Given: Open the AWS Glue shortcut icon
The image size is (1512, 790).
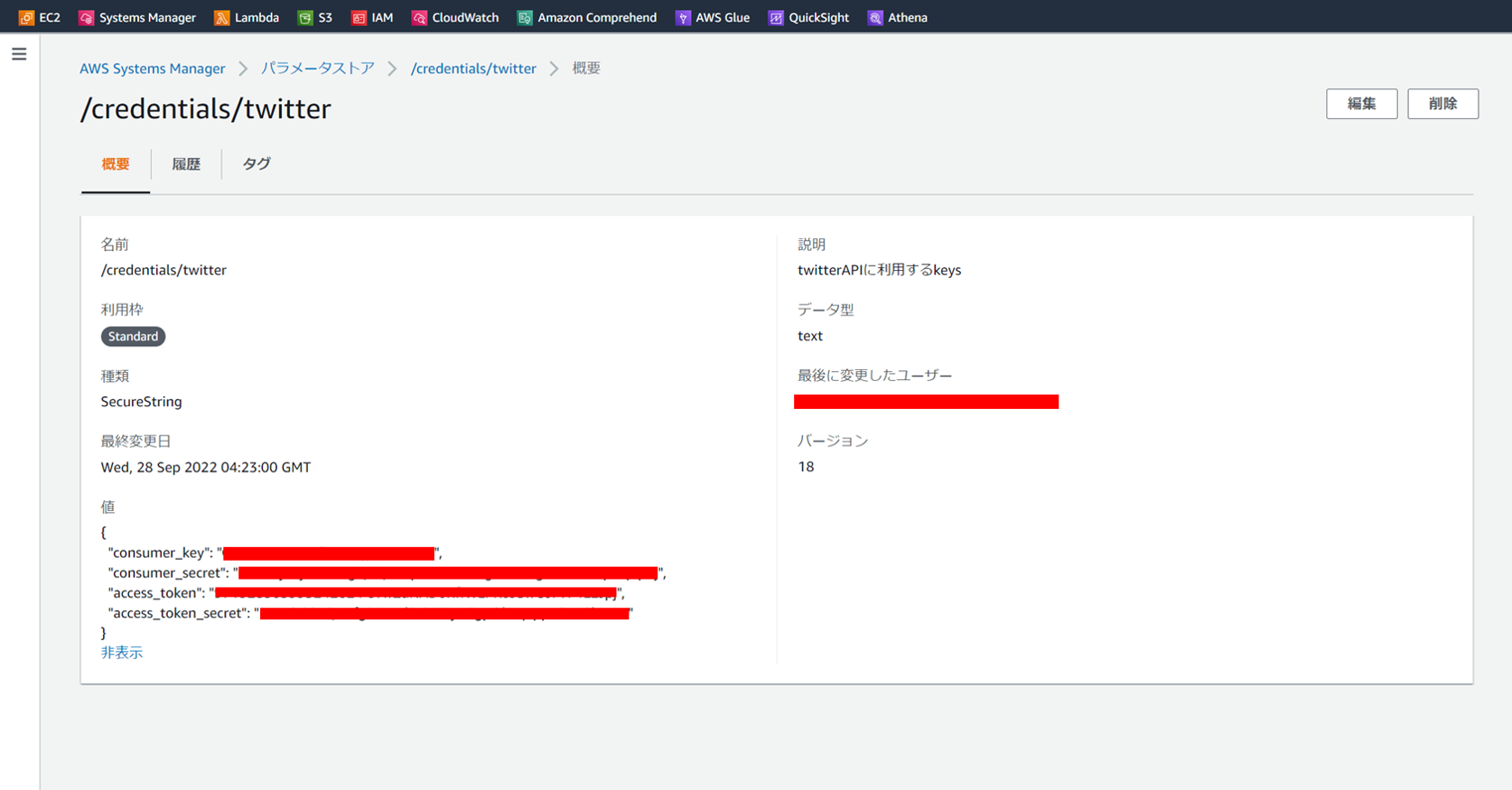Looking at the screenshot, I should 683,17.
